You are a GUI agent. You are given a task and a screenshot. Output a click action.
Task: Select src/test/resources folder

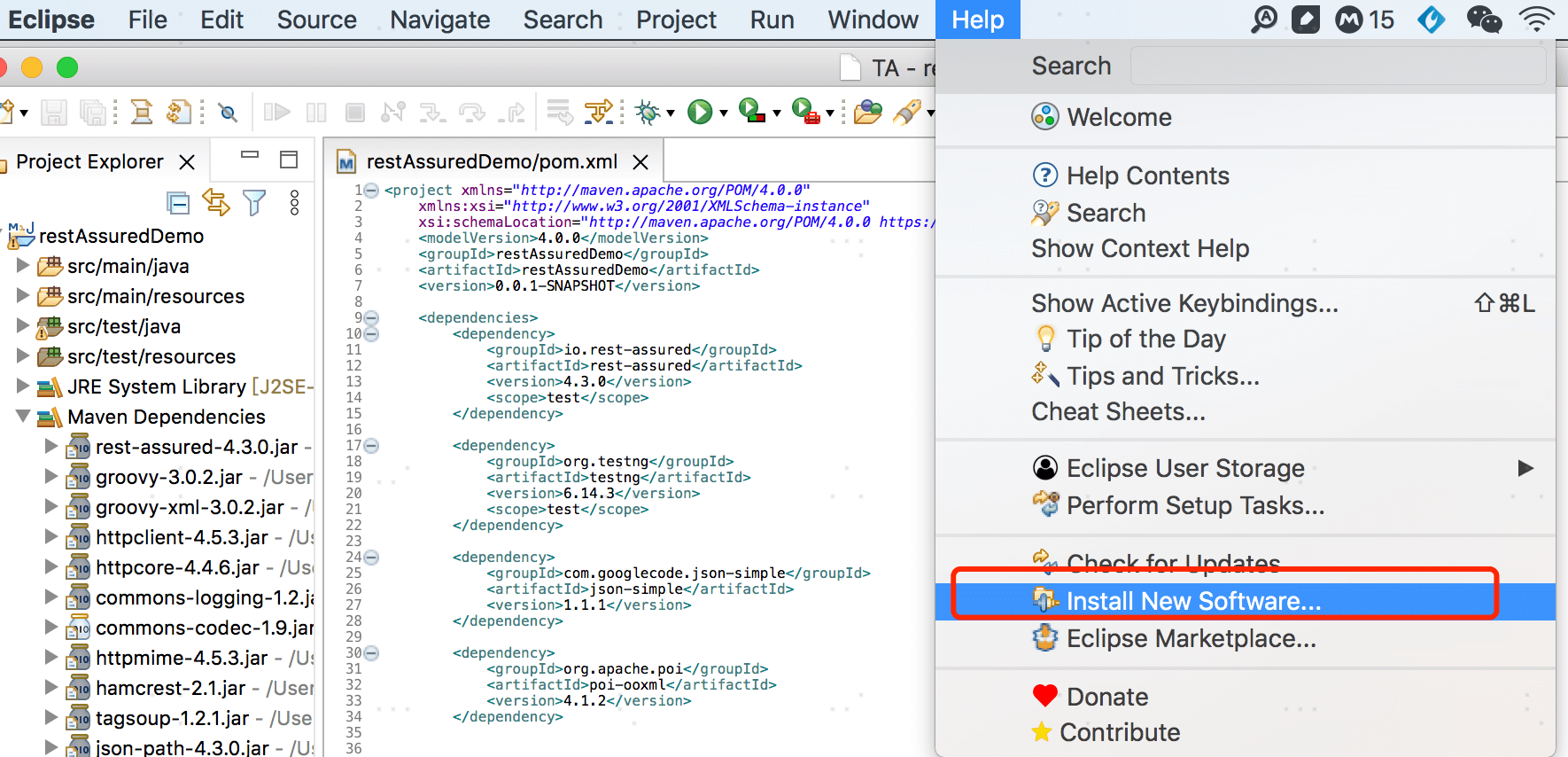(151, 356)
